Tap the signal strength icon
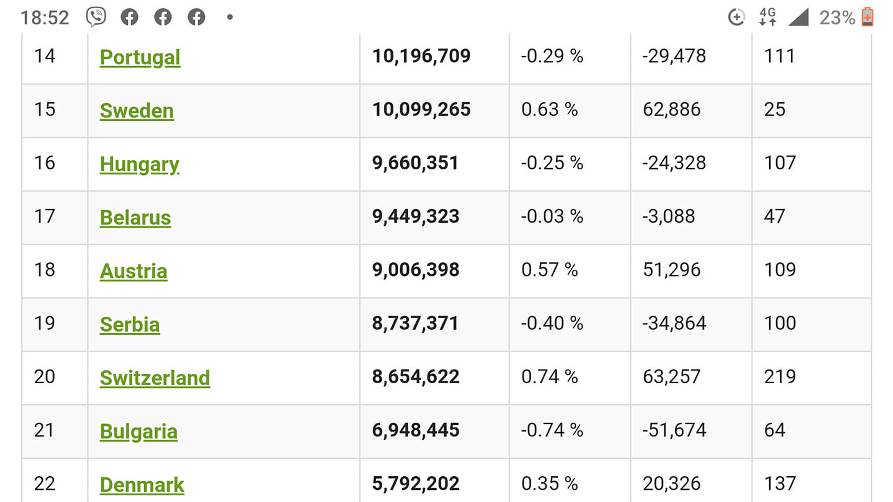893x502 pixels. click(798, 17)
